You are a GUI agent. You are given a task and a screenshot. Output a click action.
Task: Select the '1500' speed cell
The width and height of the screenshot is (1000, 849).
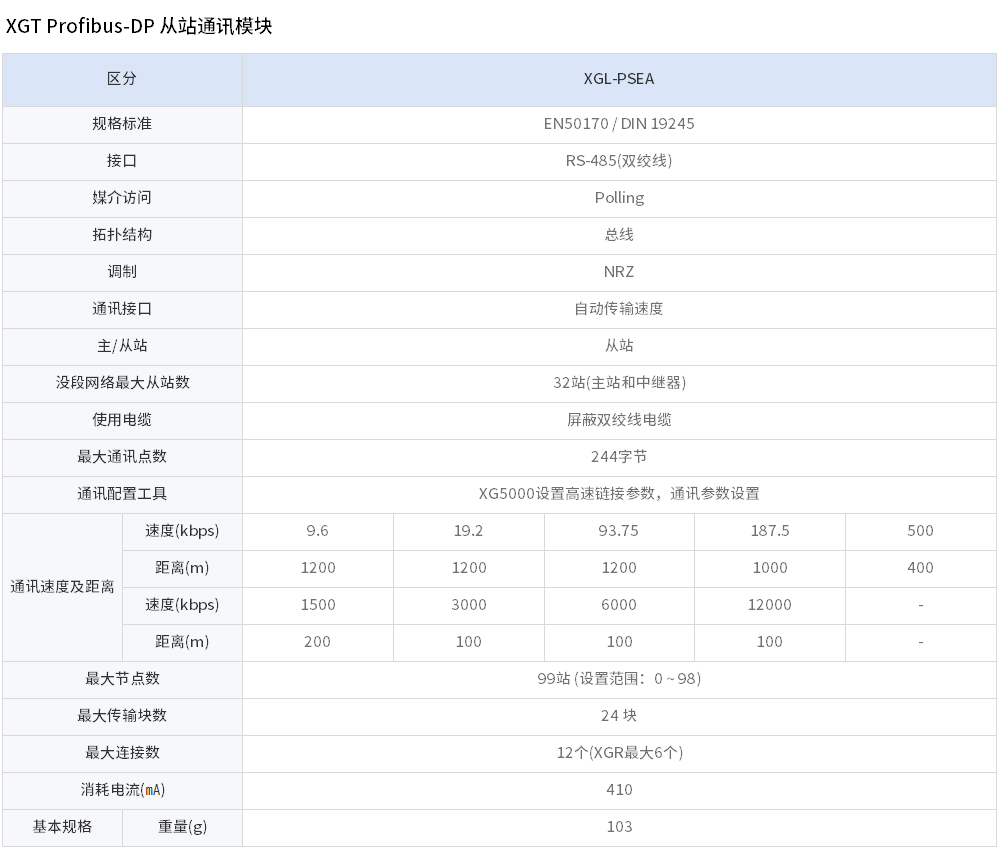click(318, 605)
